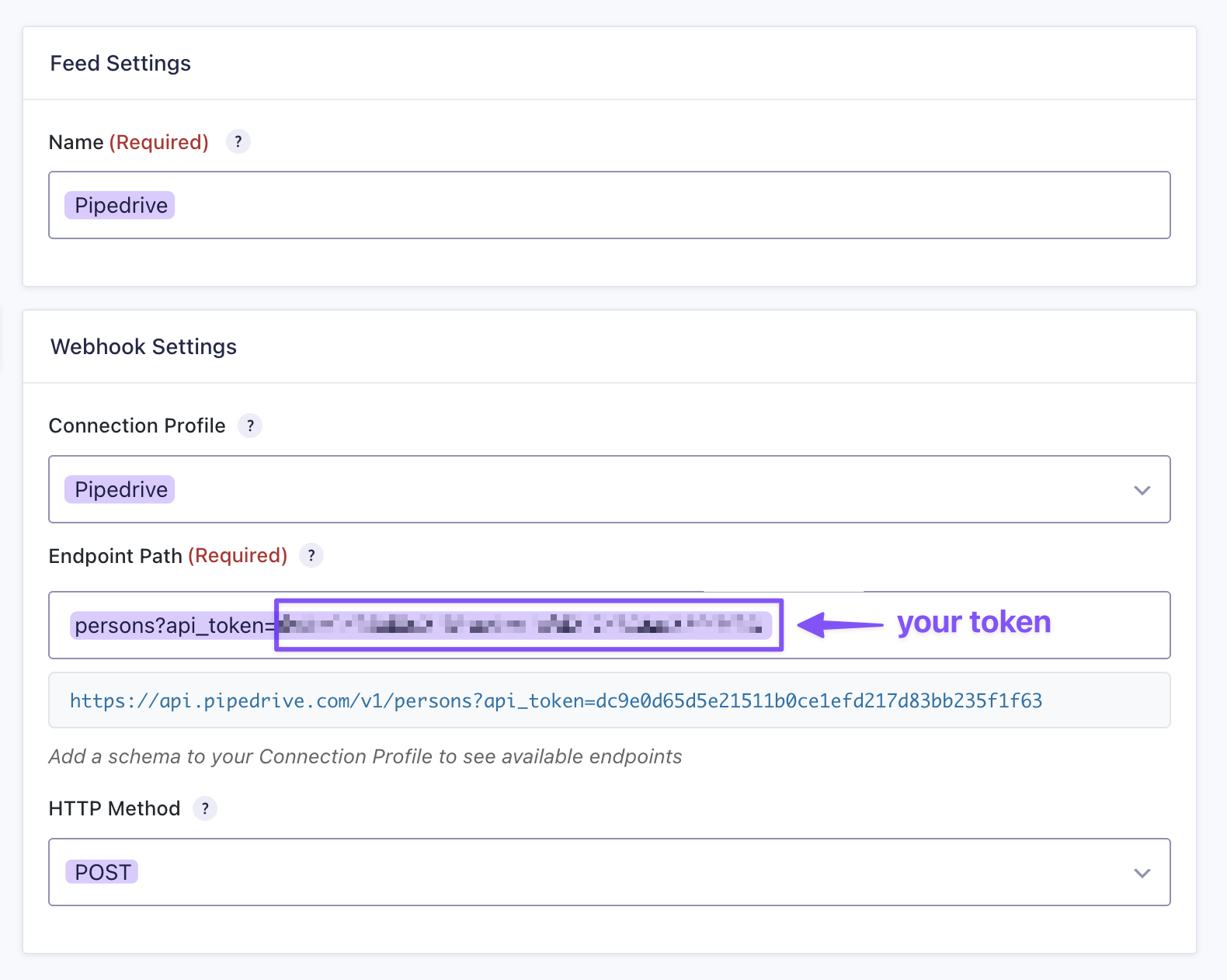The width and height of the screenshot is (1227, 980).
Task: Click the HTTP Method field label
Action: (x=114, y=809)
